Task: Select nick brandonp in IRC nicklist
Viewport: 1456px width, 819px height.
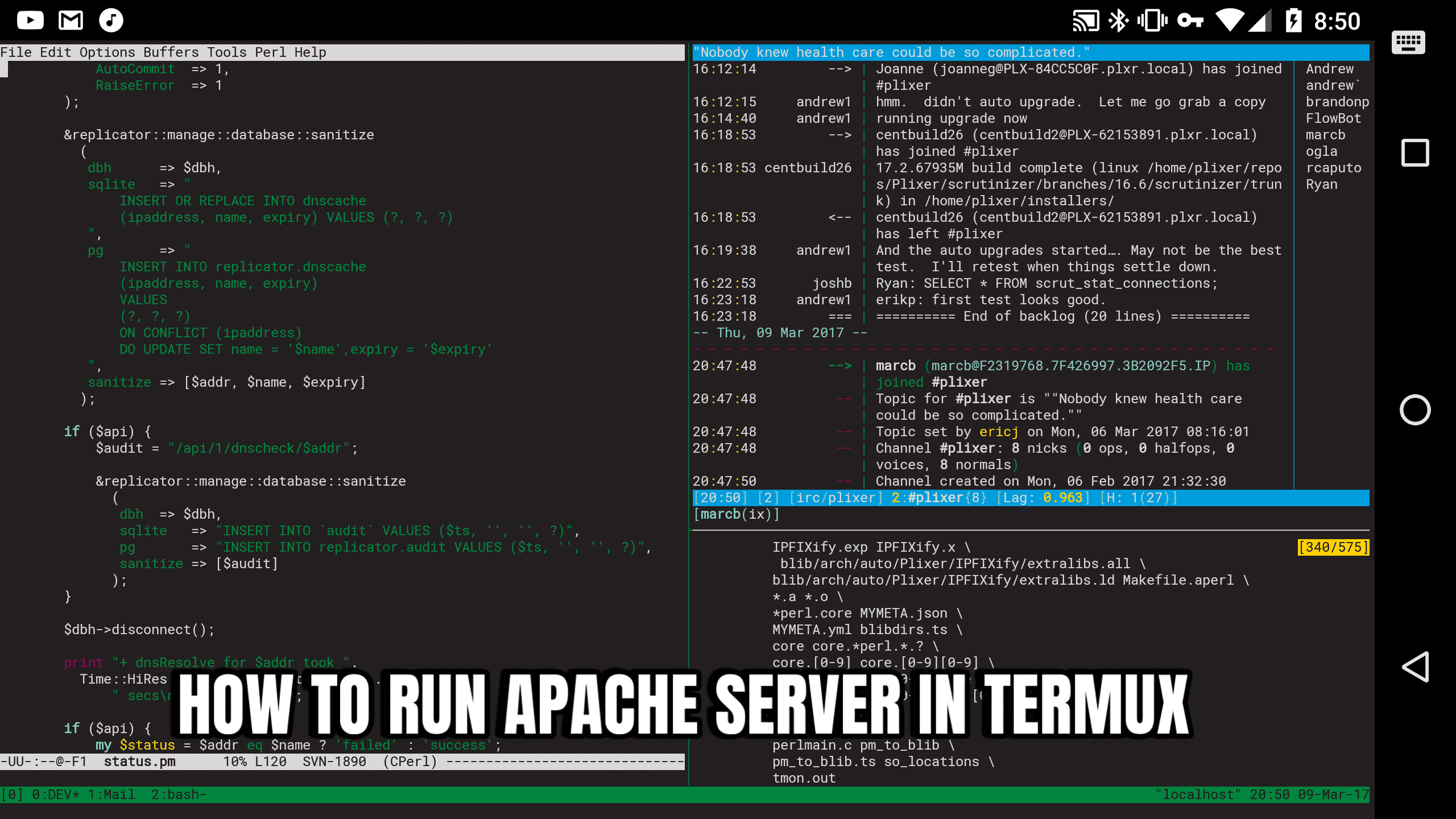Action: point(1338,102)
